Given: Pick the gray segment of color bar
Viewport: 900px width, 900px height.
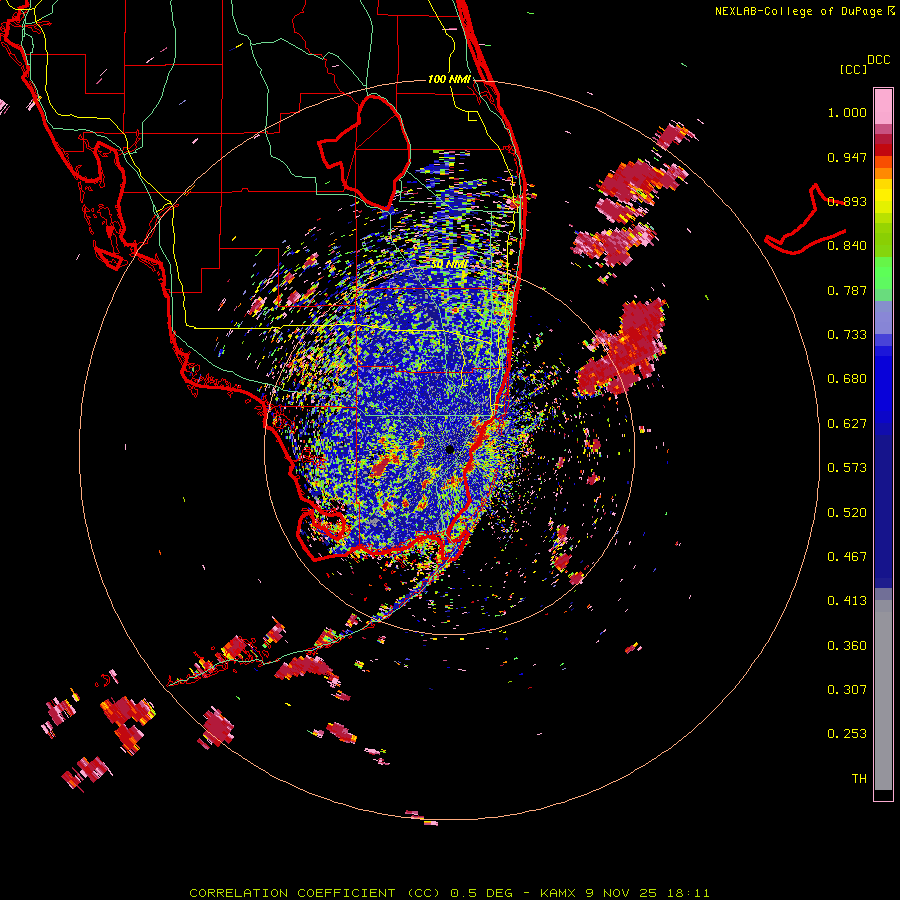Looking at the screenshot, I should [883, 695].
